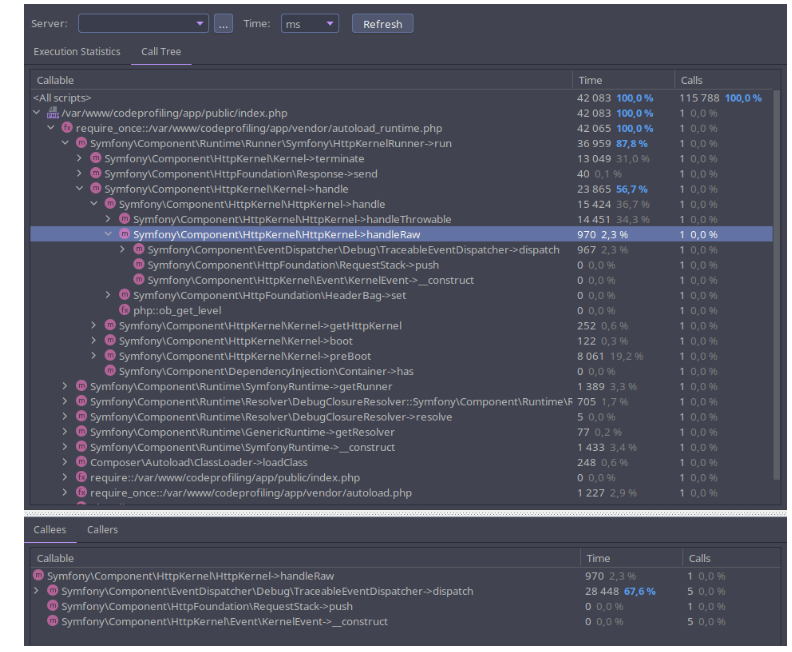The image size is (792, 652).
Task: Click method icon of selected handleRaw row
Action: (x=124, y=234)
